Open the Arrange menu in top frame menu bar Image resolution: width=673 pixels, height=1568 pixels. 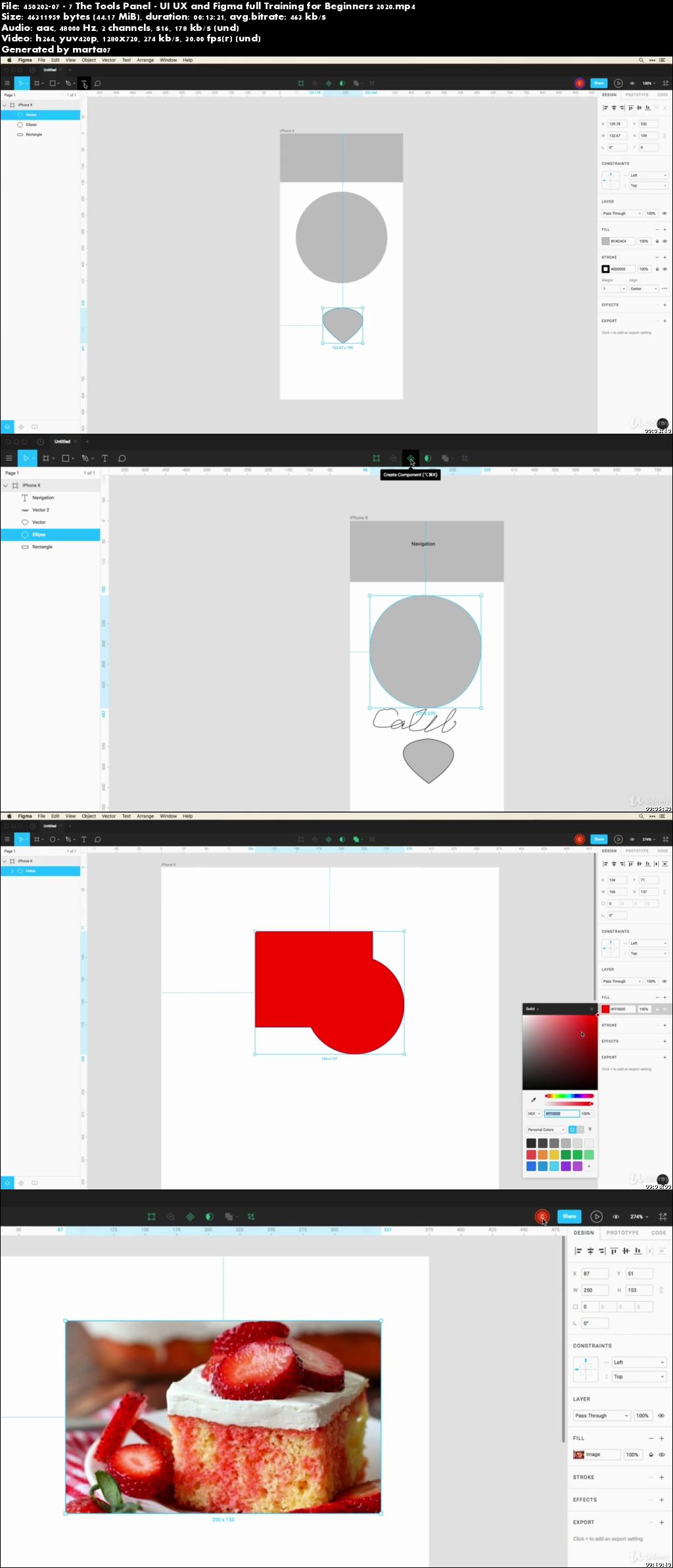click(x=145, y=60)
